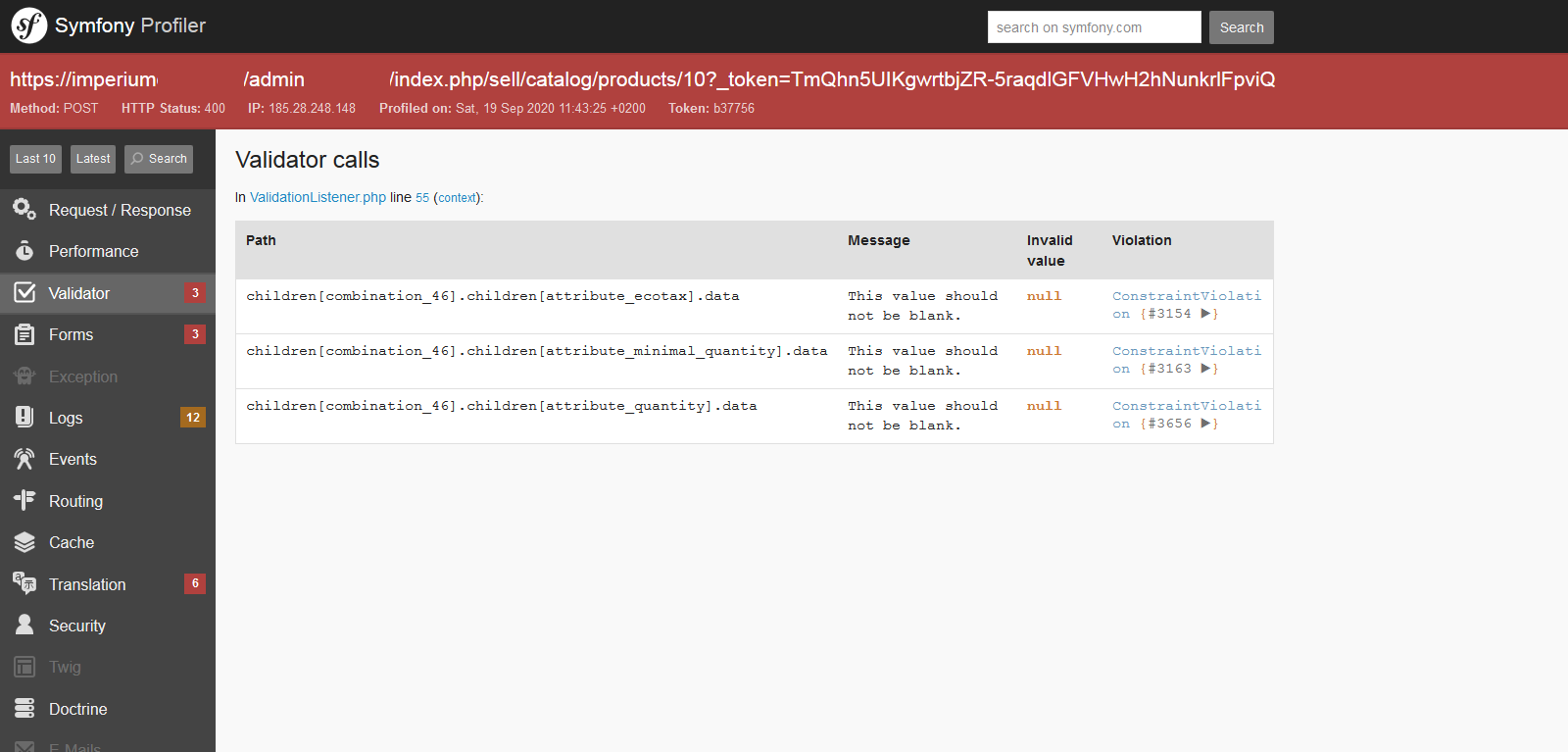Click the Validator error count badge
The width and height of the screenshot is (1568, 752).
pyautogui.click(x=195, y=292)
